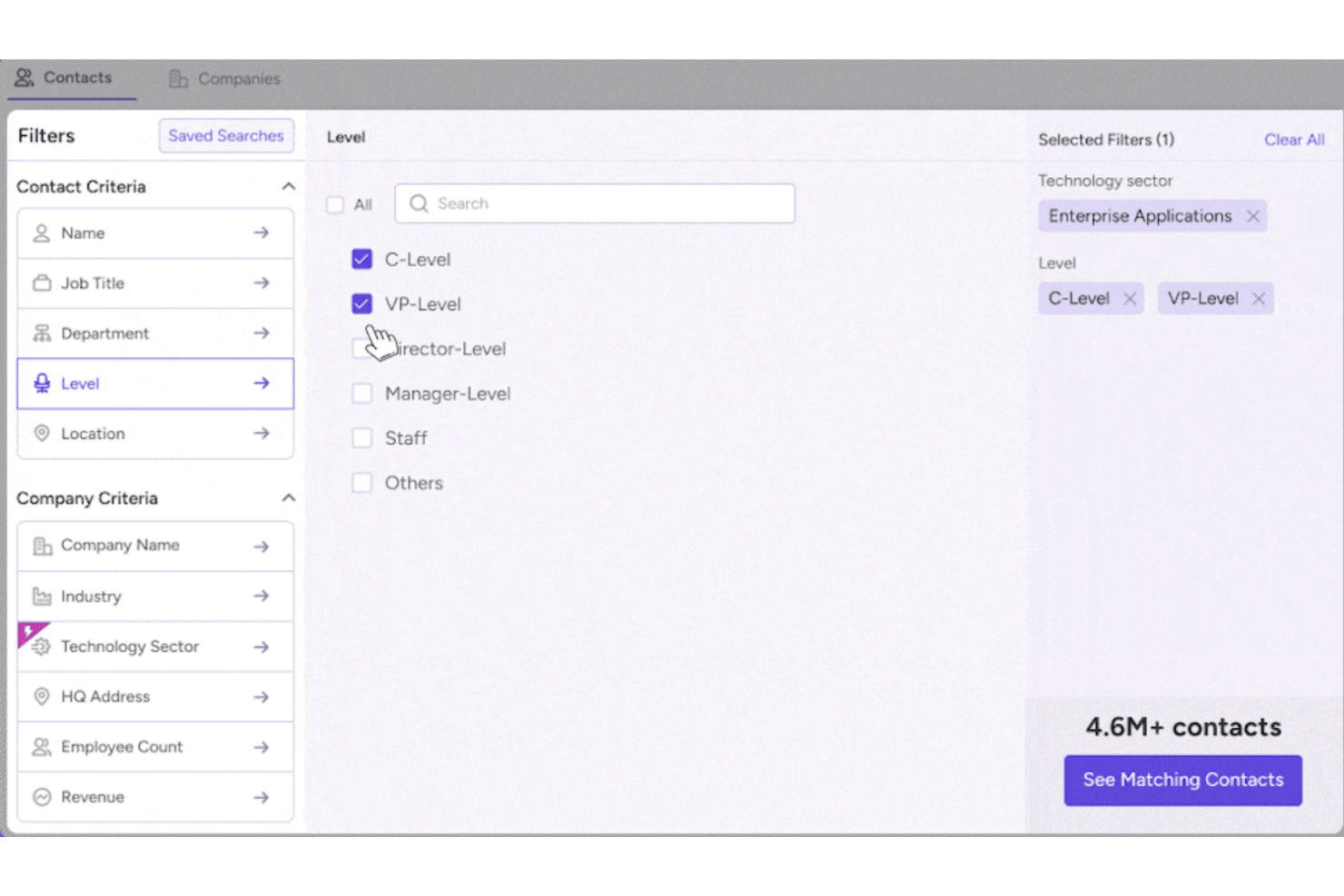1344x896 pixels.
Task: Check the Director-Level checkbox
Action: click(361, 349)
